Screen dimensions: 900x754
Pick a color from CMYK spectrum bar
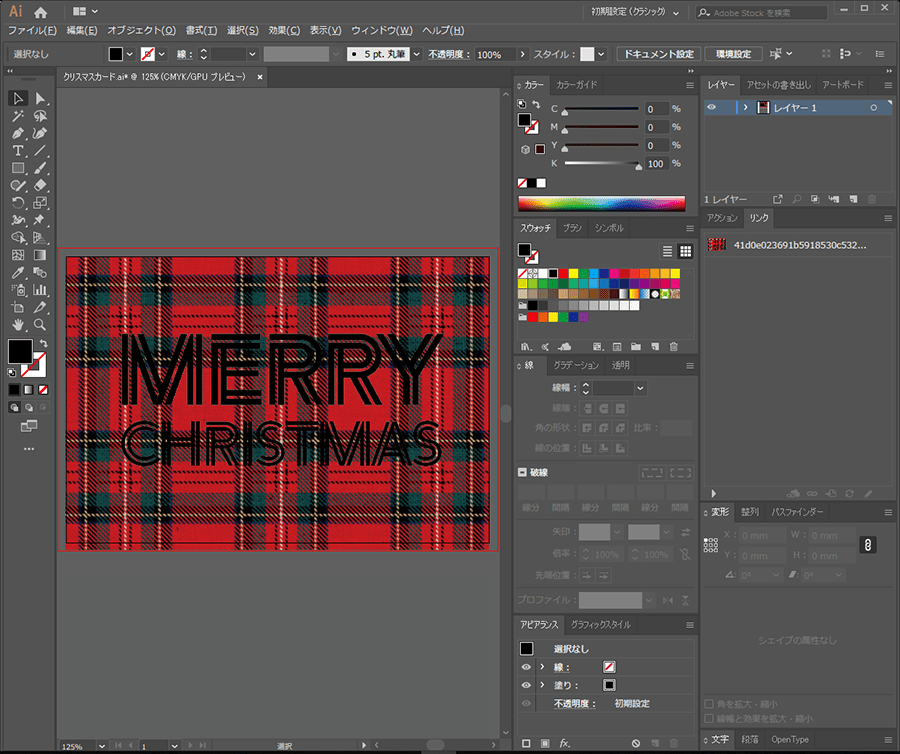(x=602, y=204)
